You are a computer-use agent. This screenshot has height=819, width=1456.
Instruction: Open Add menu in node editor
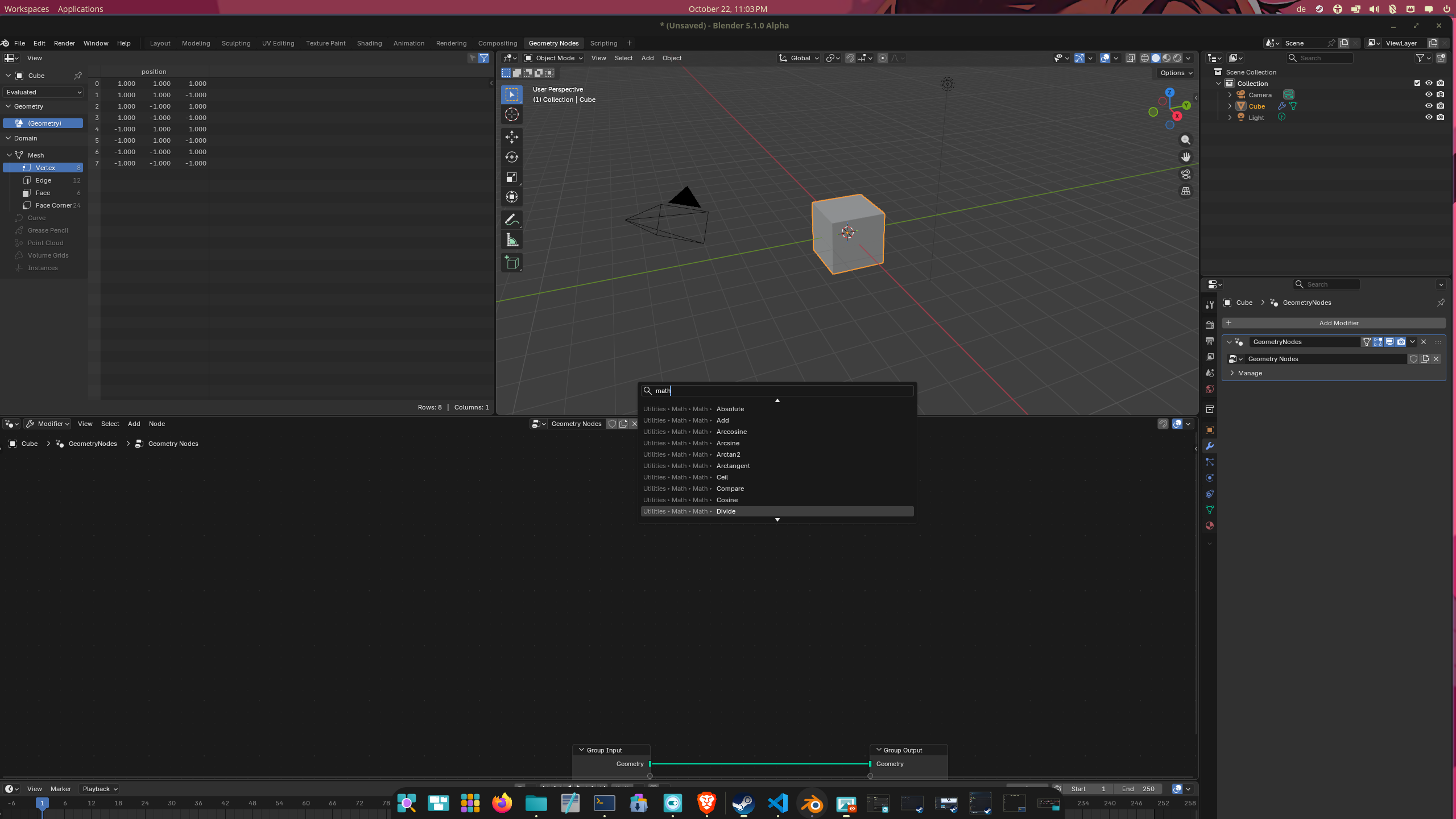134,424
